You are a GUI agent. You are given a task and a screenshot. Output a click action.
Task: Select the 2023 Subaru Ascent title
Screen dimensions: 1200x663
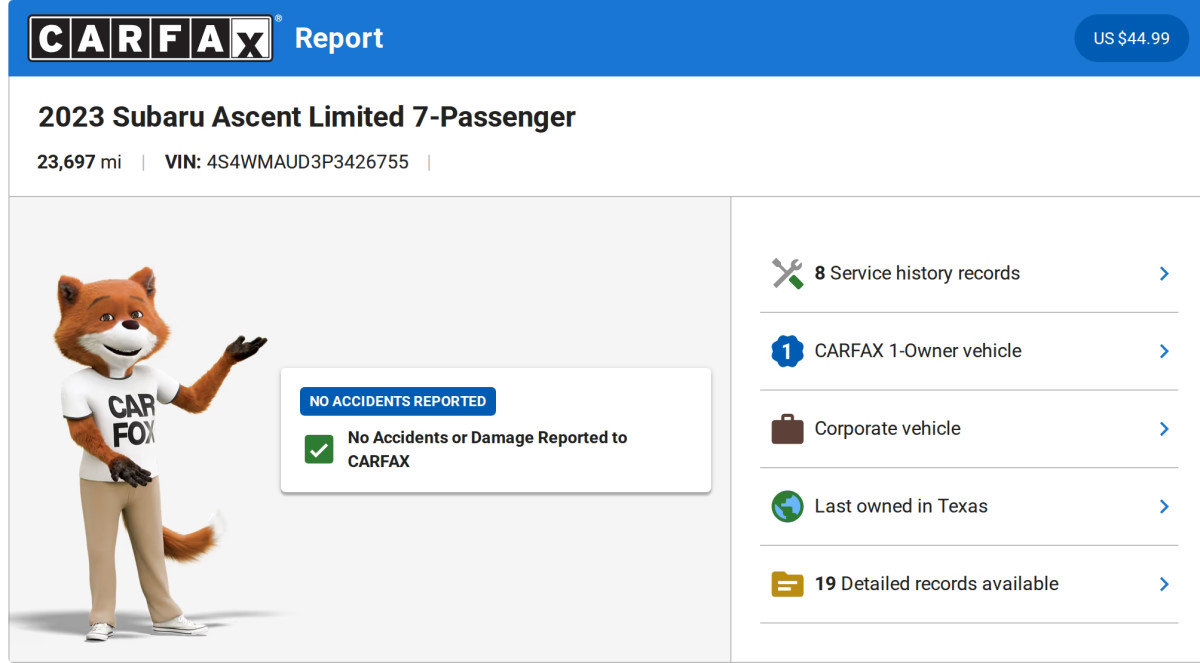tap(306, 116)
